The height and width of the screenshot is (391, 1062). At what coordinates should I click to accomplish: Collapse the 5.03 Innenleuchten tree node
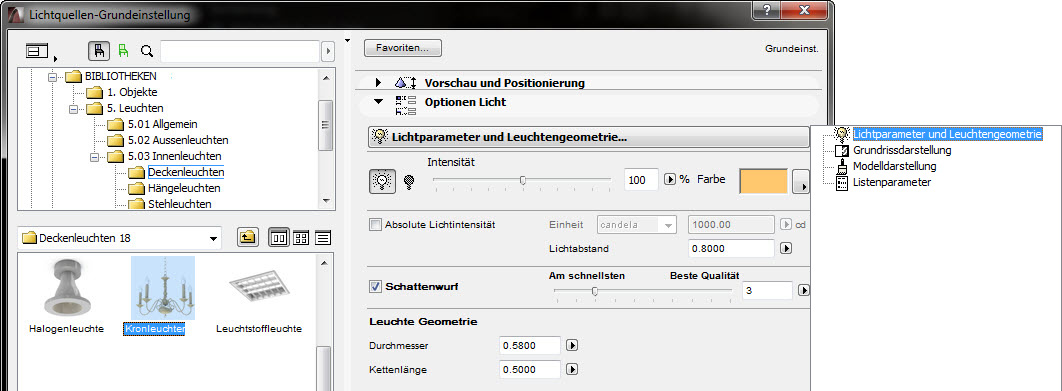(x=95, y=158)
